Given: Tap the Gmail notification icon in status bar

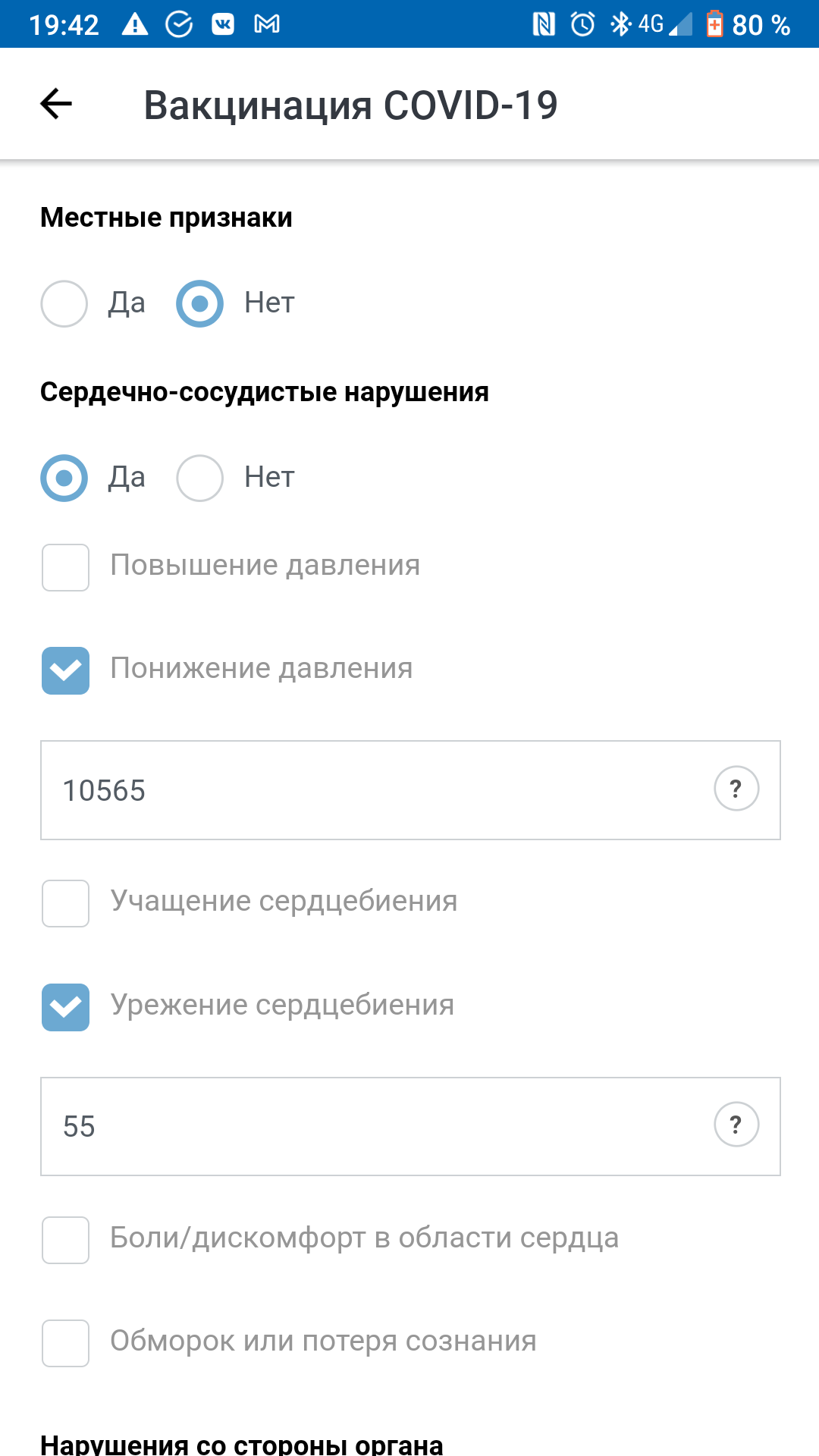Looking at the screenshot, I should [x=267, y=24].
